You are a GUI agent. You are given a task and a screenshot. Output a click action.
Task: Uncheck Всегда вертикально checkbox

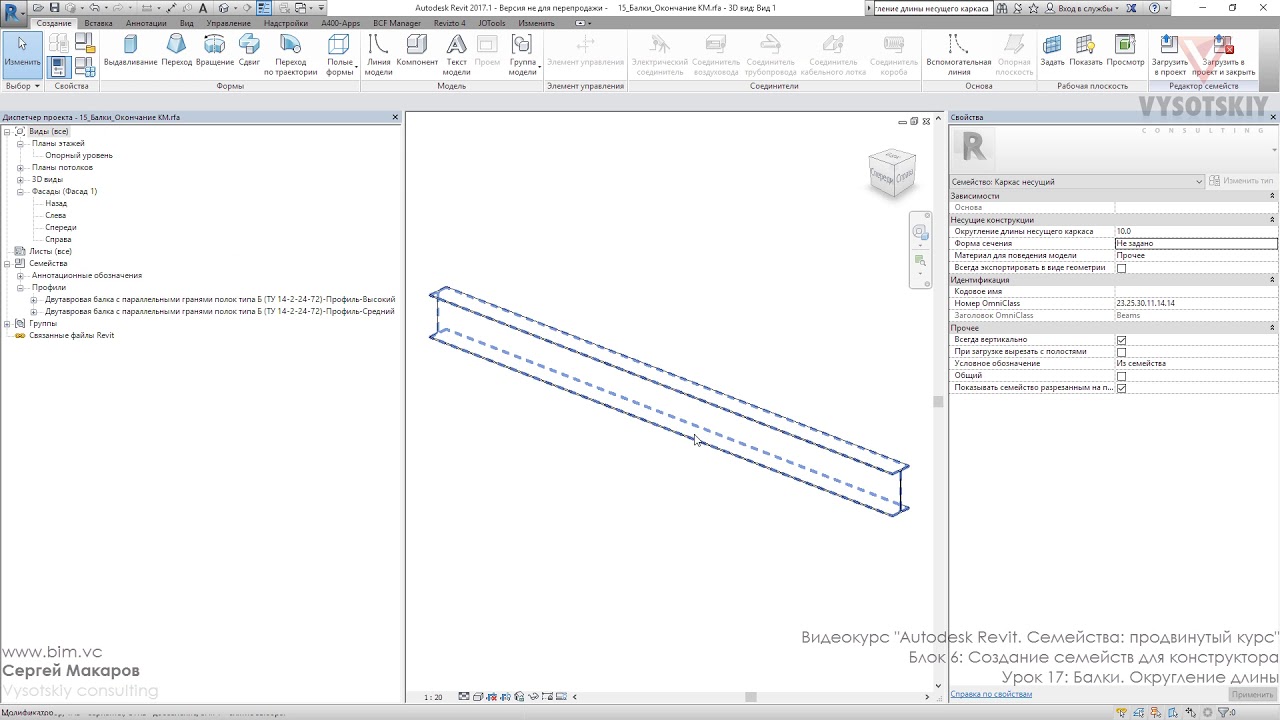(x=1121, y=340)
